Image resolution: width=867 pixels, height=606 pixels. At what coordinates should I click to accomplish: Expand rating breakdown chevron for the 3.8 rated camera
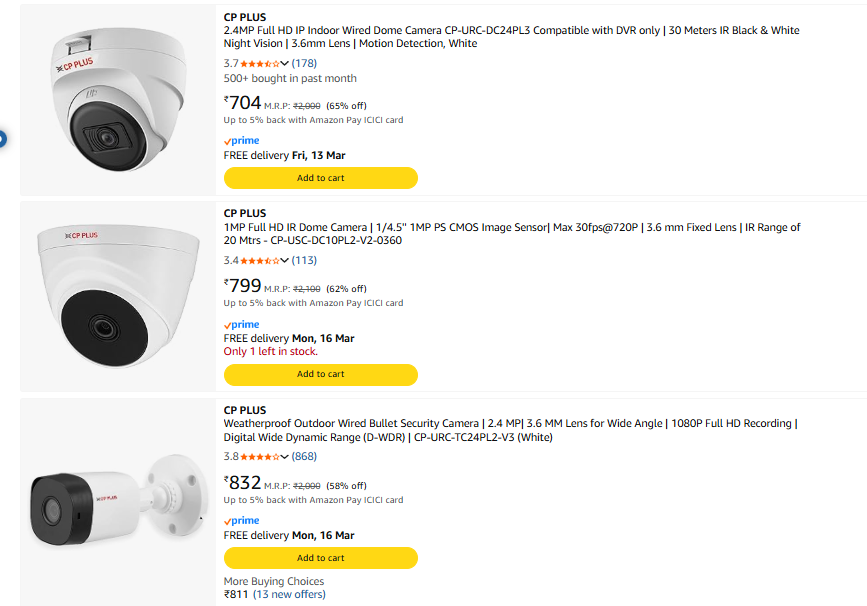(x=285, y=457)
